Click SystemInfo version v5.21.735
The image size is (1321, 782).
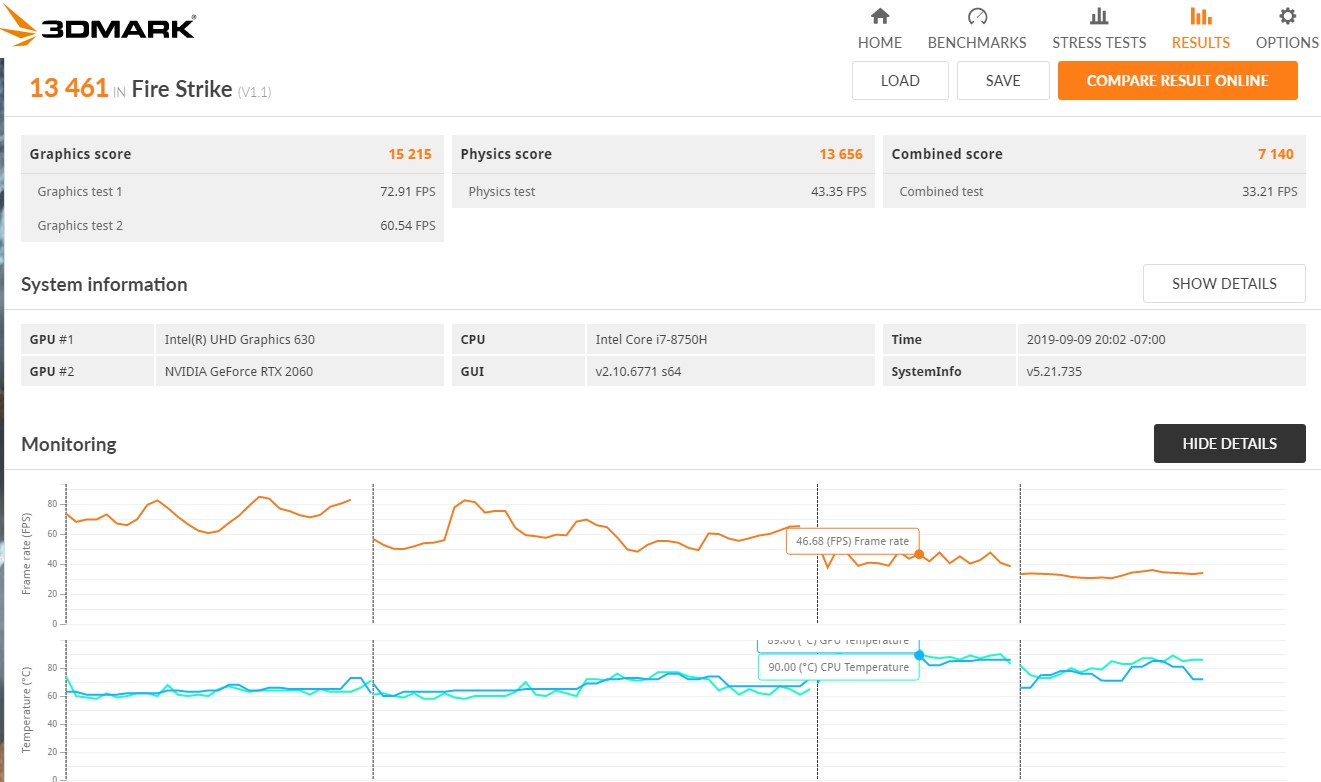[x=1161, y=371]
